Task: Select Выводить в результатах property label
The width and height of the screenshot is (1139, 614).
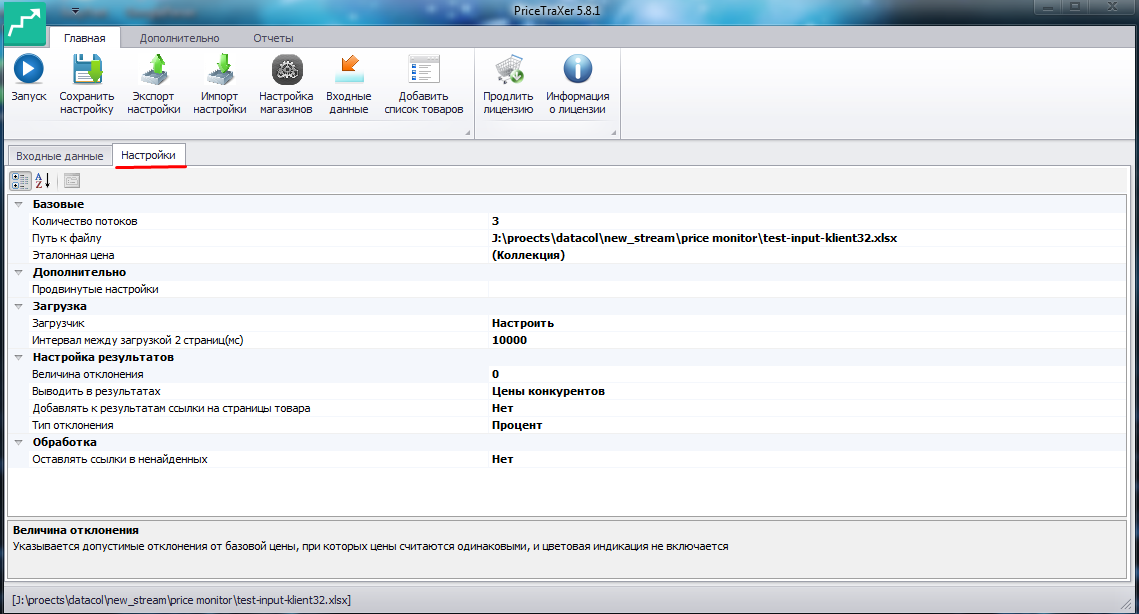Action: 96,392
